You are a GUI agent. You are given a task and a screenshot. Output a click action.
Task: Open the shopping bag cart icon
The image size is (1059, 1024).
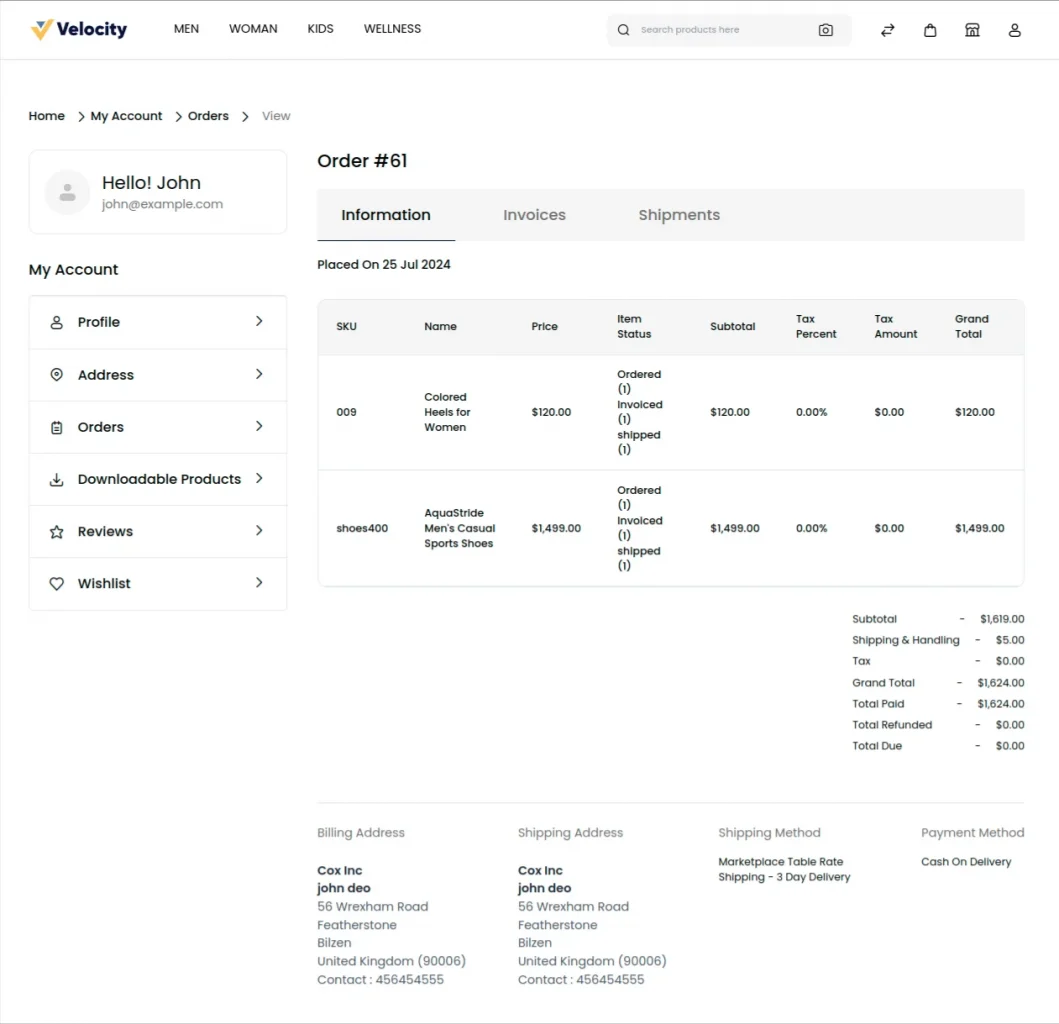tap(930, 30)
